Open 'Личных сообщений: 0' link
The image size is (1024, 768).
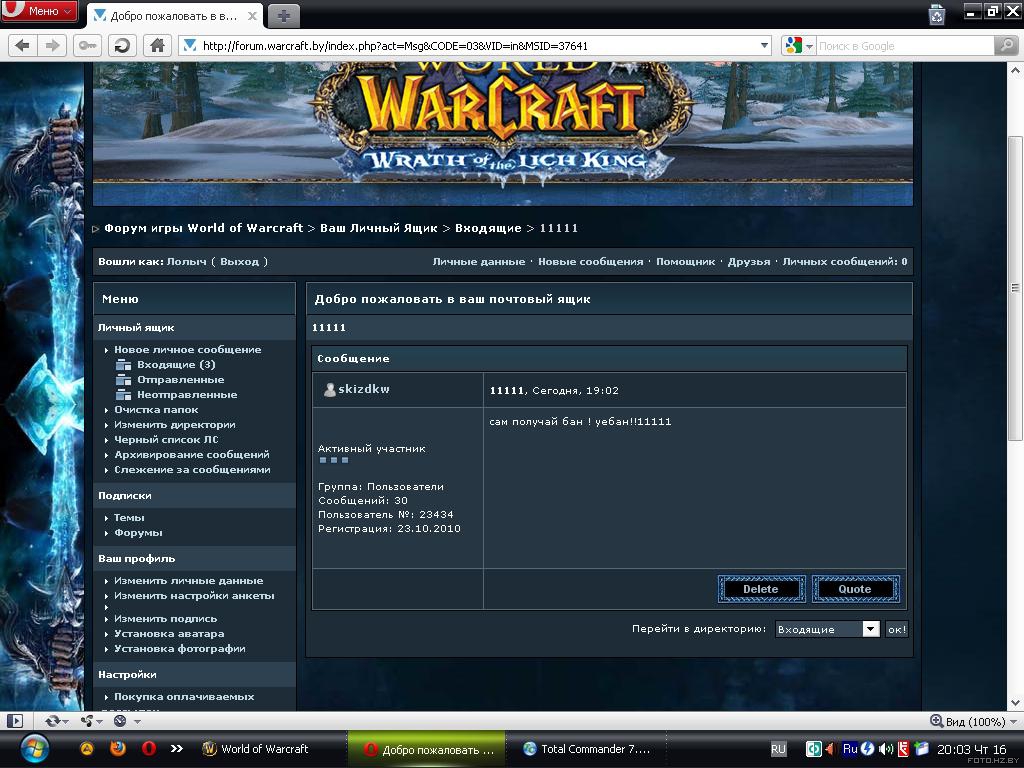pos(845,262)
